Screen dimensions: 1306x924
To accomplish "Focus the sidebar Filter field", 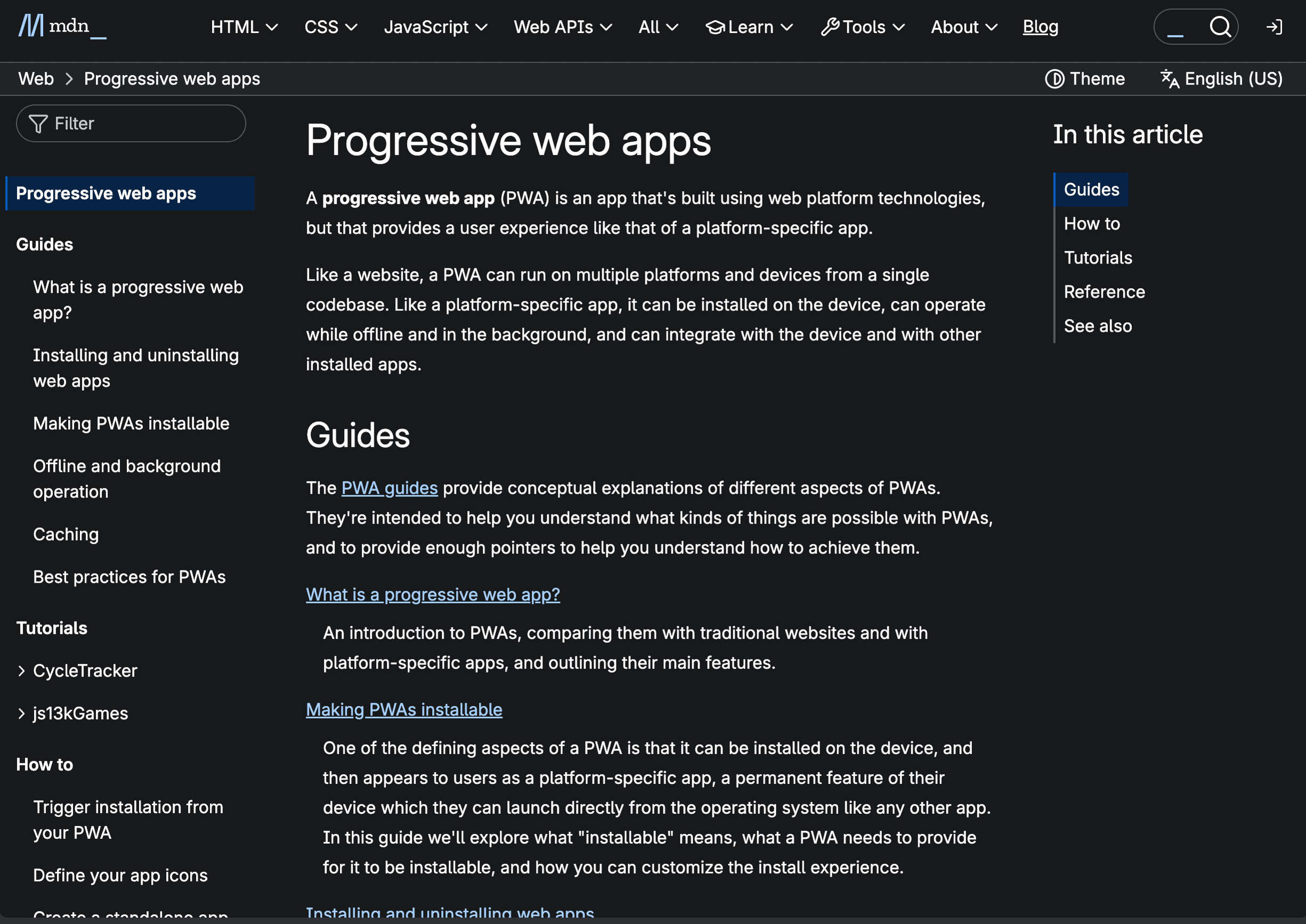I will [131, 124].
